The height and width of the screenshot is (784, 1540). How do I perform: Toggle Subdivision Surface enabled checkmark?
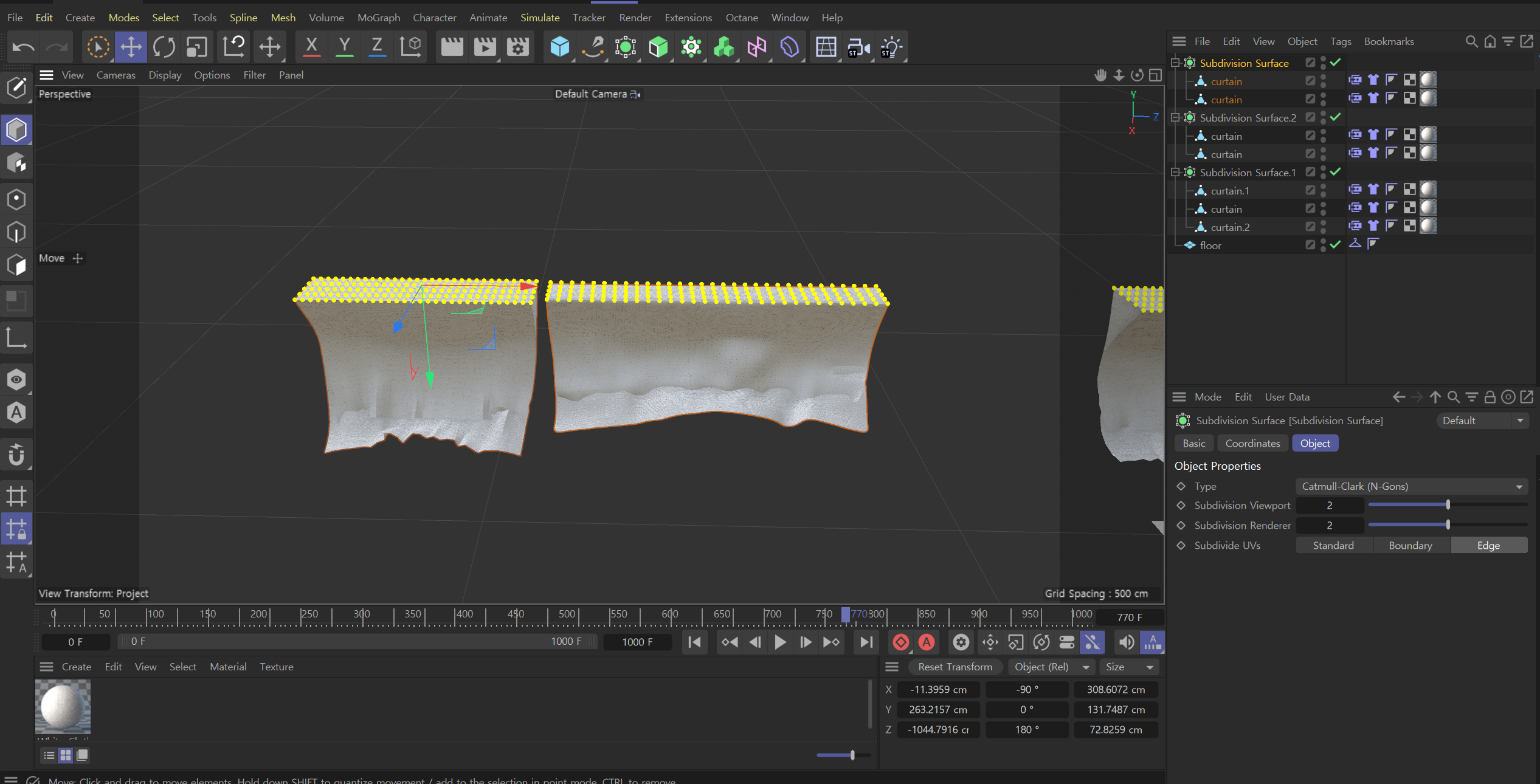pos(1335,63)
